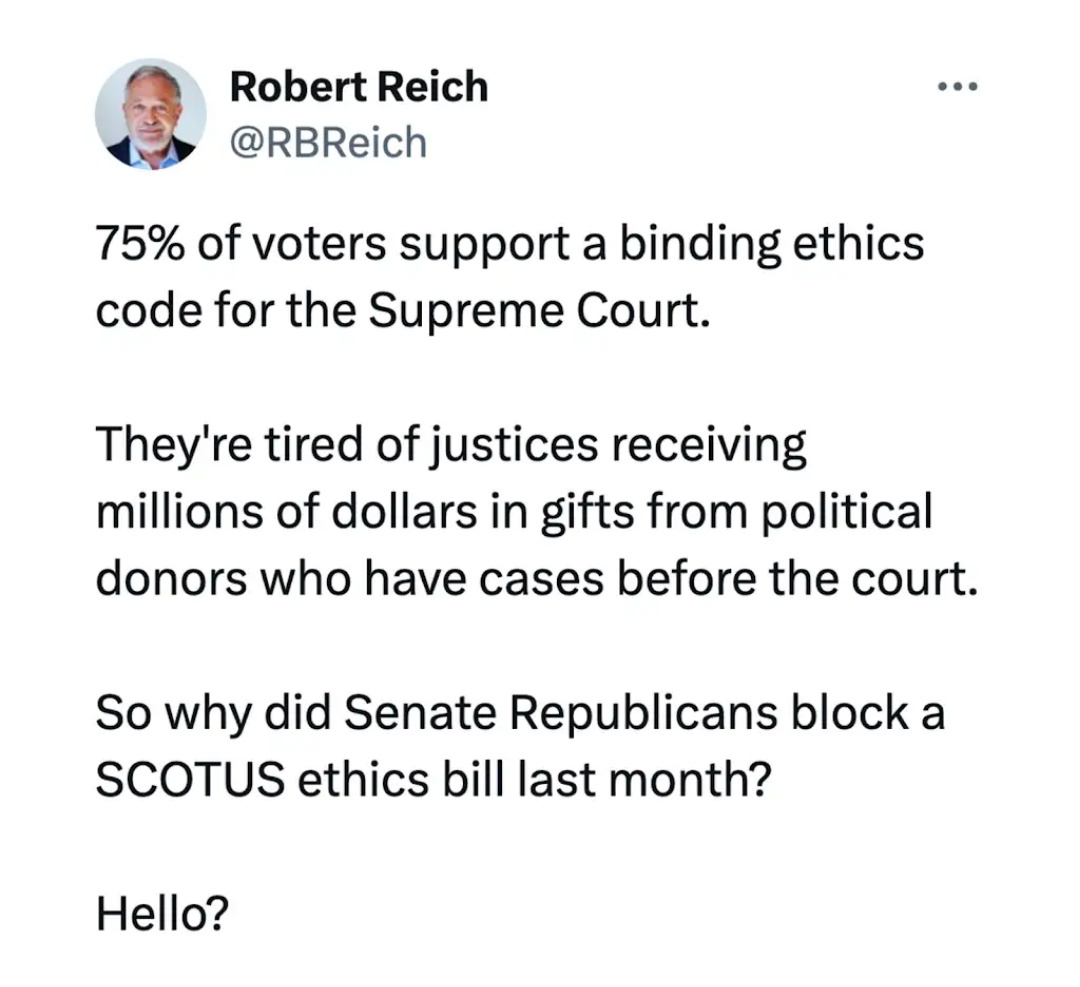1080x987 pixels.
Task: Select the phrase "Supreme Court." in the tweet
Action: click(x=539, y=313)
